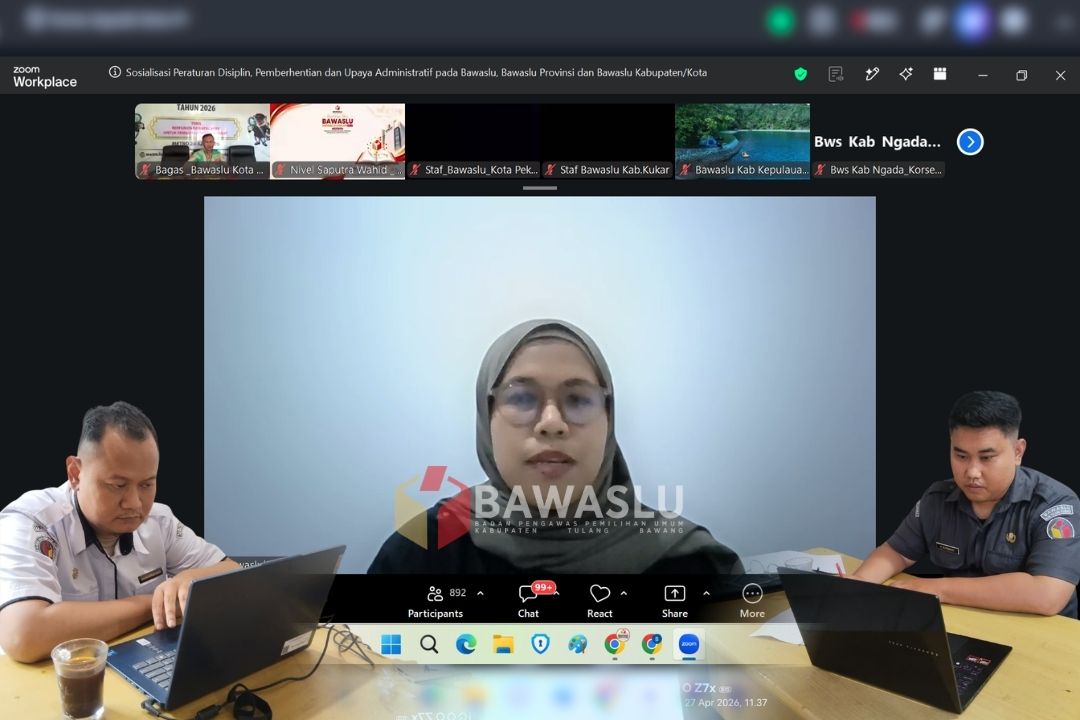This screenshot has width=1080, height=720.
Task: Select the Nivel Saputra Wahid thumbnail
Action: [338, 141]
